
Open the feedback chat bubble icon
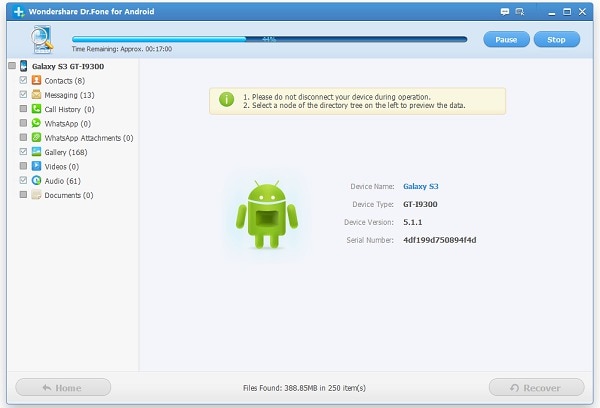tap(505, 12)
